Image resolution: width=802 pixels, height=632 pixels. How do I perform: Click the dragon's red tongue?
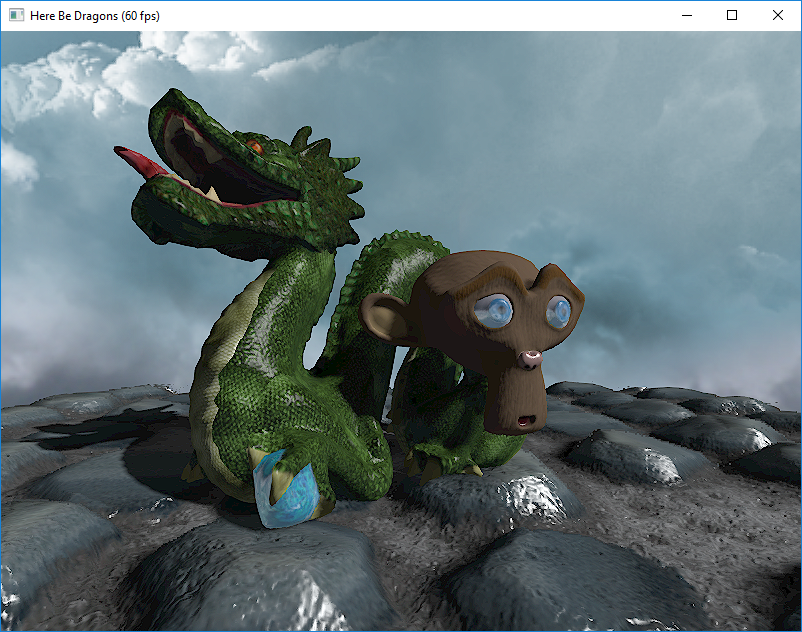point(139,162)
